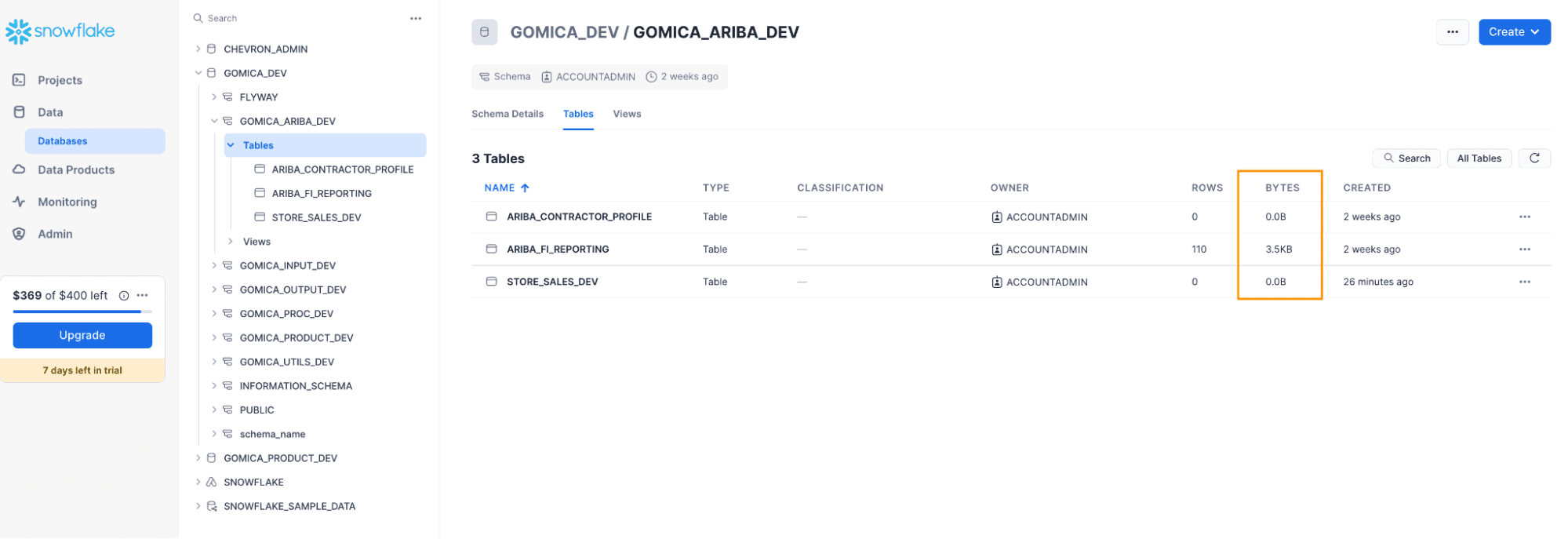The image size is (1568, 539).
Task: Click the refresh tables icon
Action: click(x=1533, y=158)
